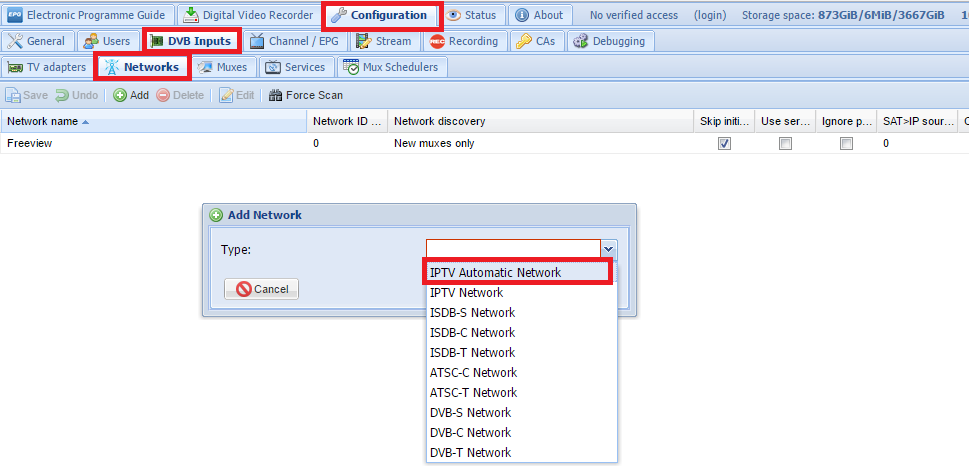Click the login link

coord(709,15)
